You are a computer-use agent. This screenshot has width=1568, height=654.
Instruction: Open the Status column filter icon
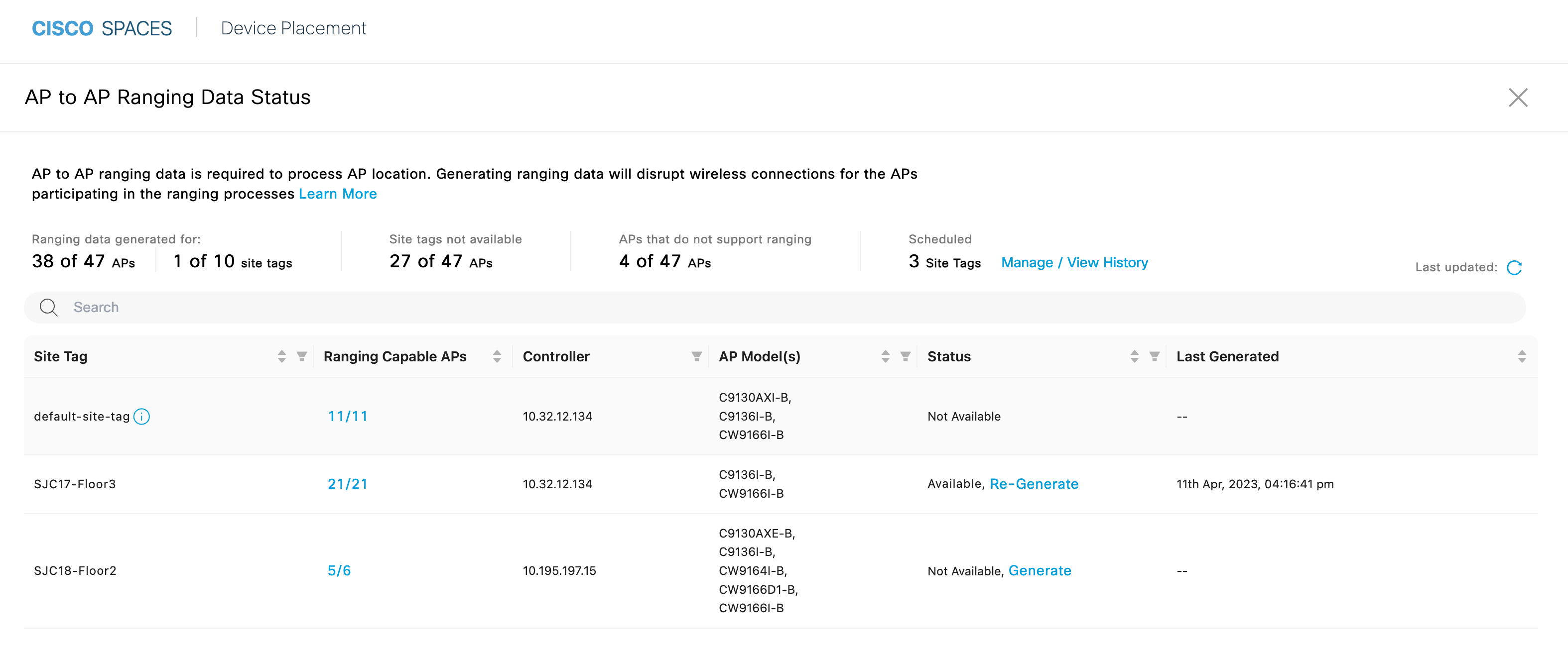(x=1154, y=356)
